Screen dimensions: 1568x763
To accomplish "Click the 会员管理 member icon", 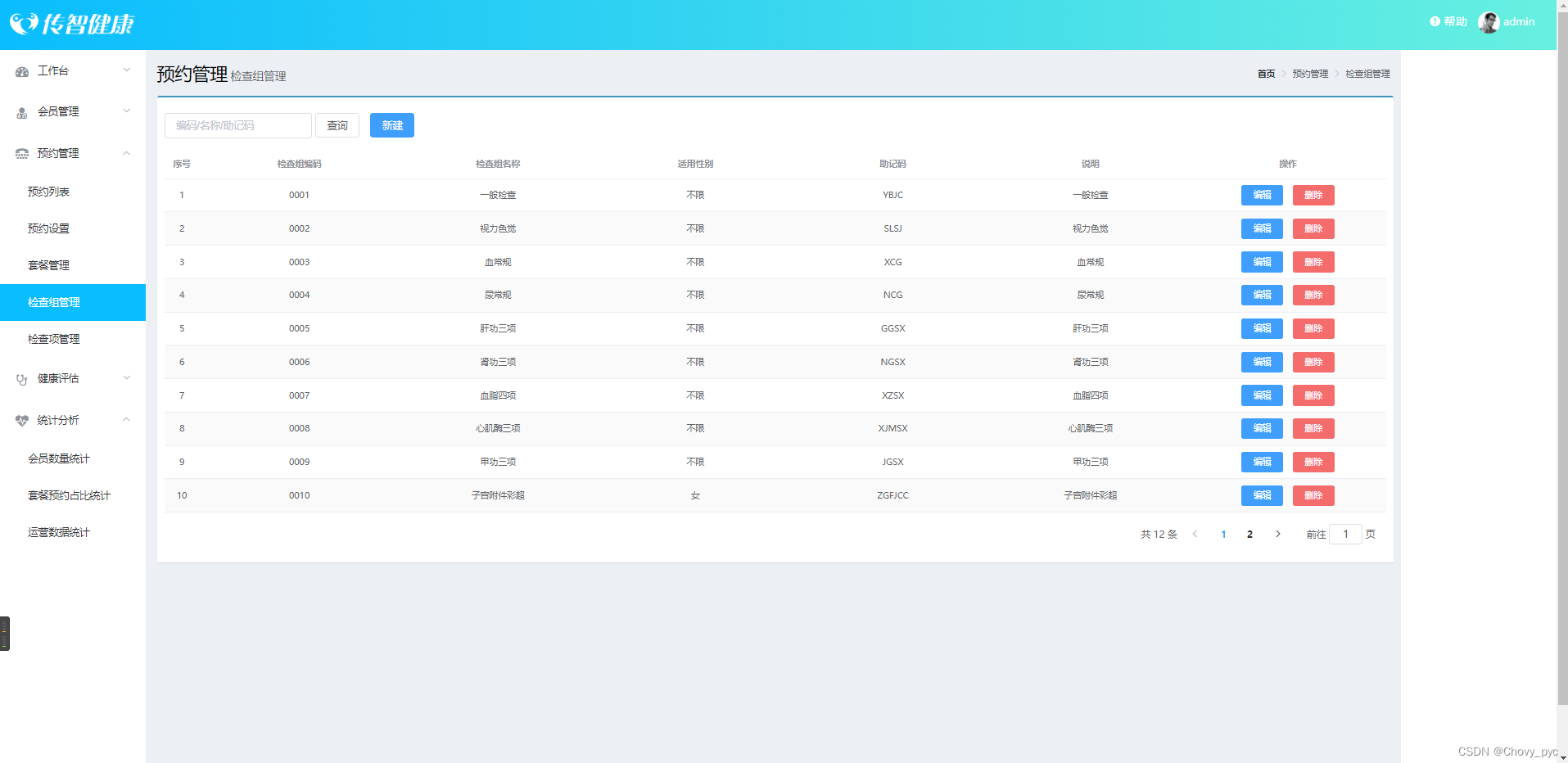I will click(22, 113).
